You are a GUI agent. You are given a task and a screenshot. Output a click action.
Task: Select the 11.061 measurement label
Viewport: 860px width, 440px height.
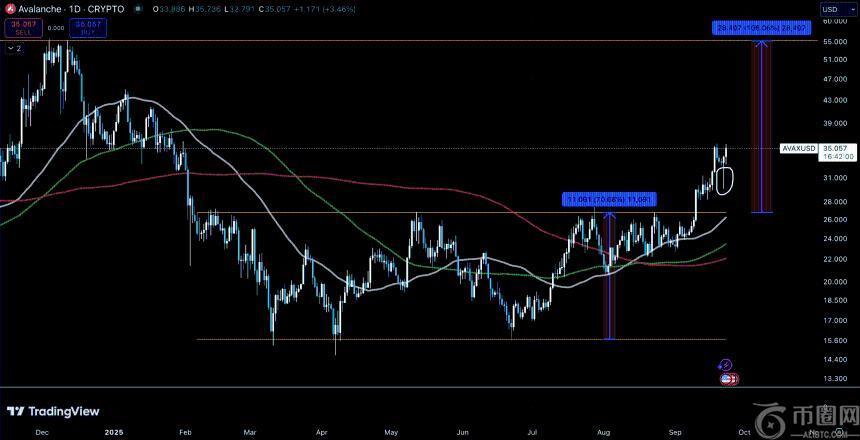pyautogui.click(x=610, y=199)
